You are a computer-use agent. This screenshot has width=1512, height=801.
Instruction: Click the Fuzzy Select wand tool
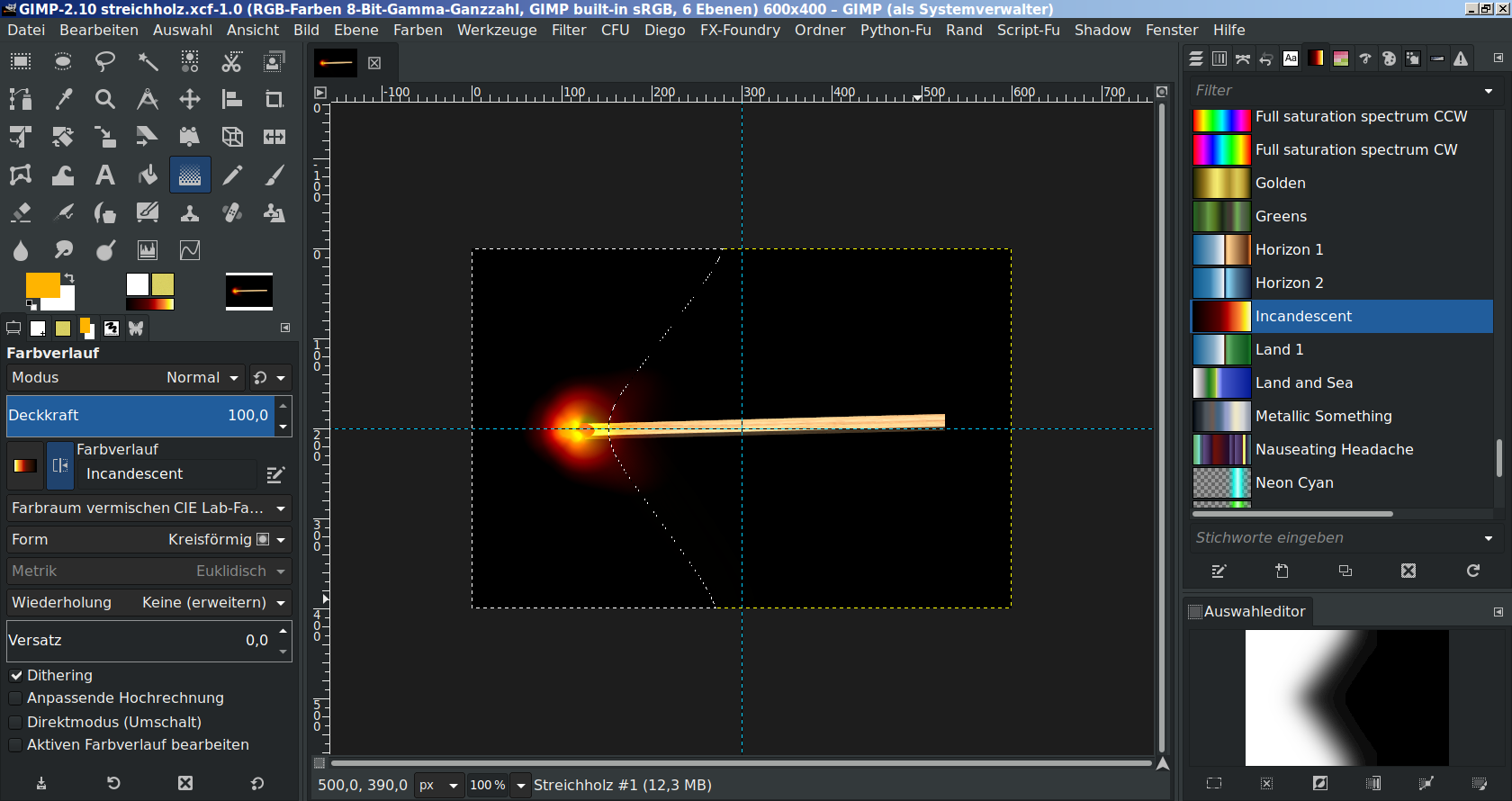tap(148, 61)
